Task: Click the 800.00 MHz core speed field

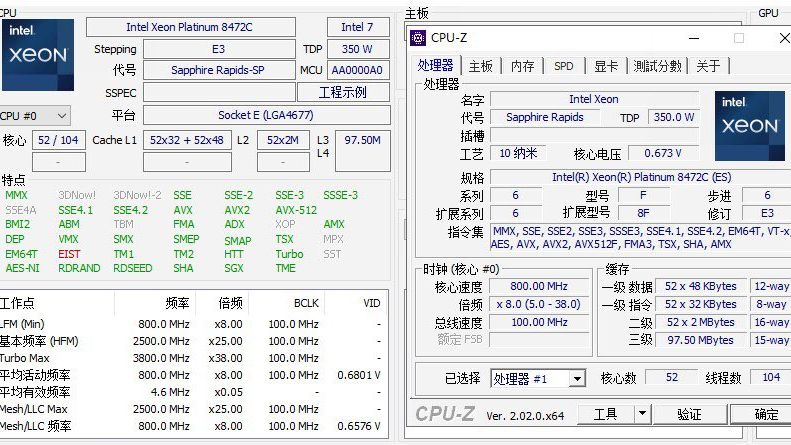Action: pos(539,287)
